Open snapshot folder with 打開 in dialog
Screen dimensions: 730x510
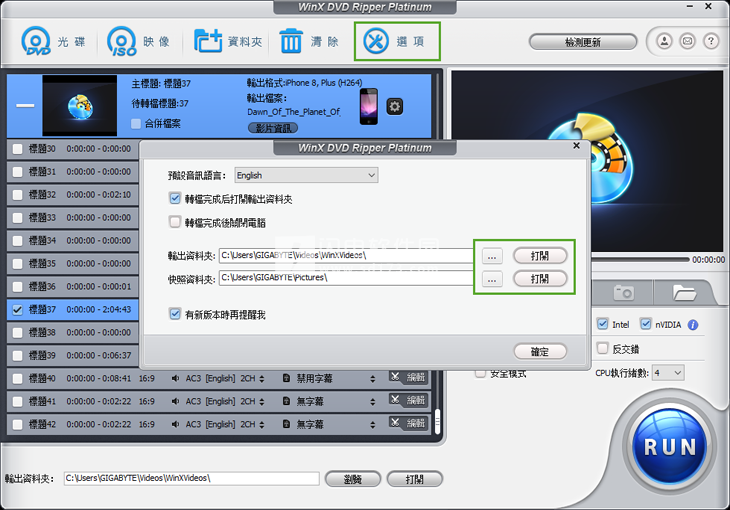click(x=540, y=279)
